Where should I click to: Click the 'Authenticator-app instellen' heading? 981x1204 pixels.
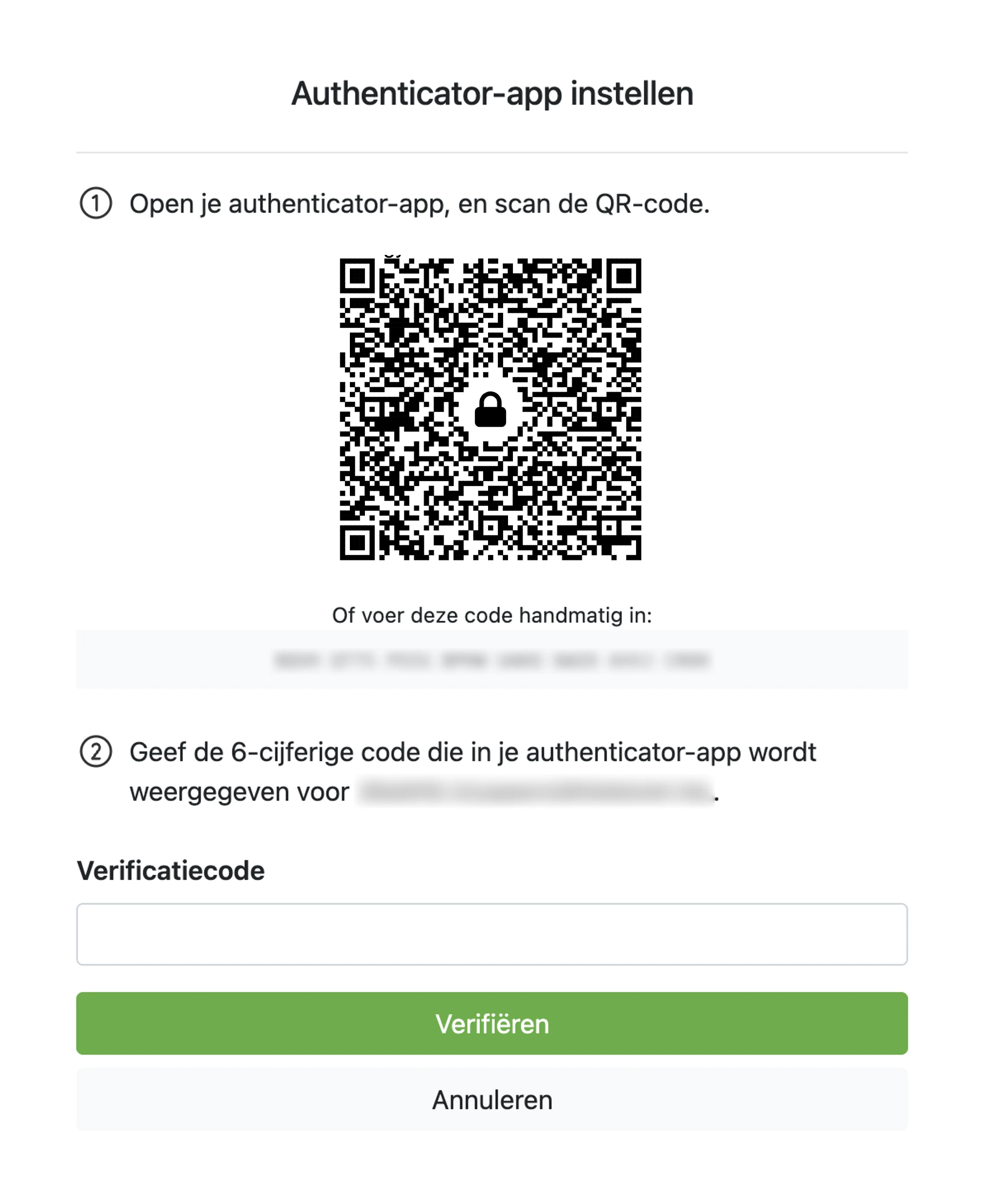pyautogui.click(x=491, y=93)
